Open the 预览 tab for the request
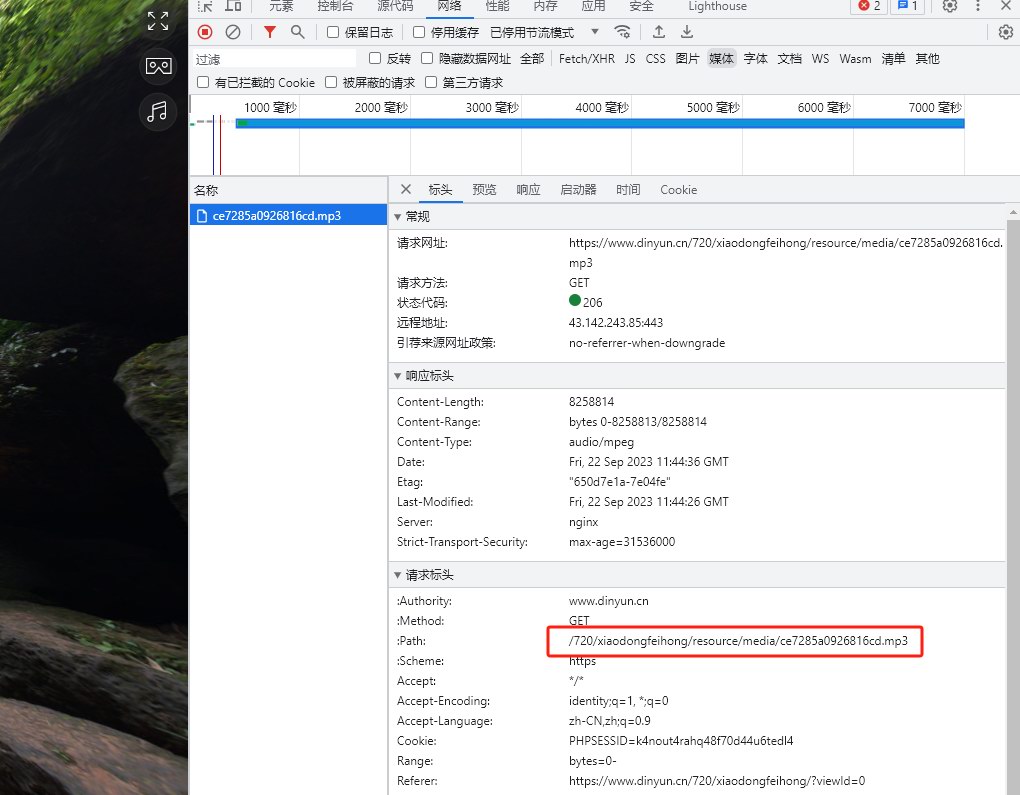This screenshot has width=1020, height=795. (484, 190)
